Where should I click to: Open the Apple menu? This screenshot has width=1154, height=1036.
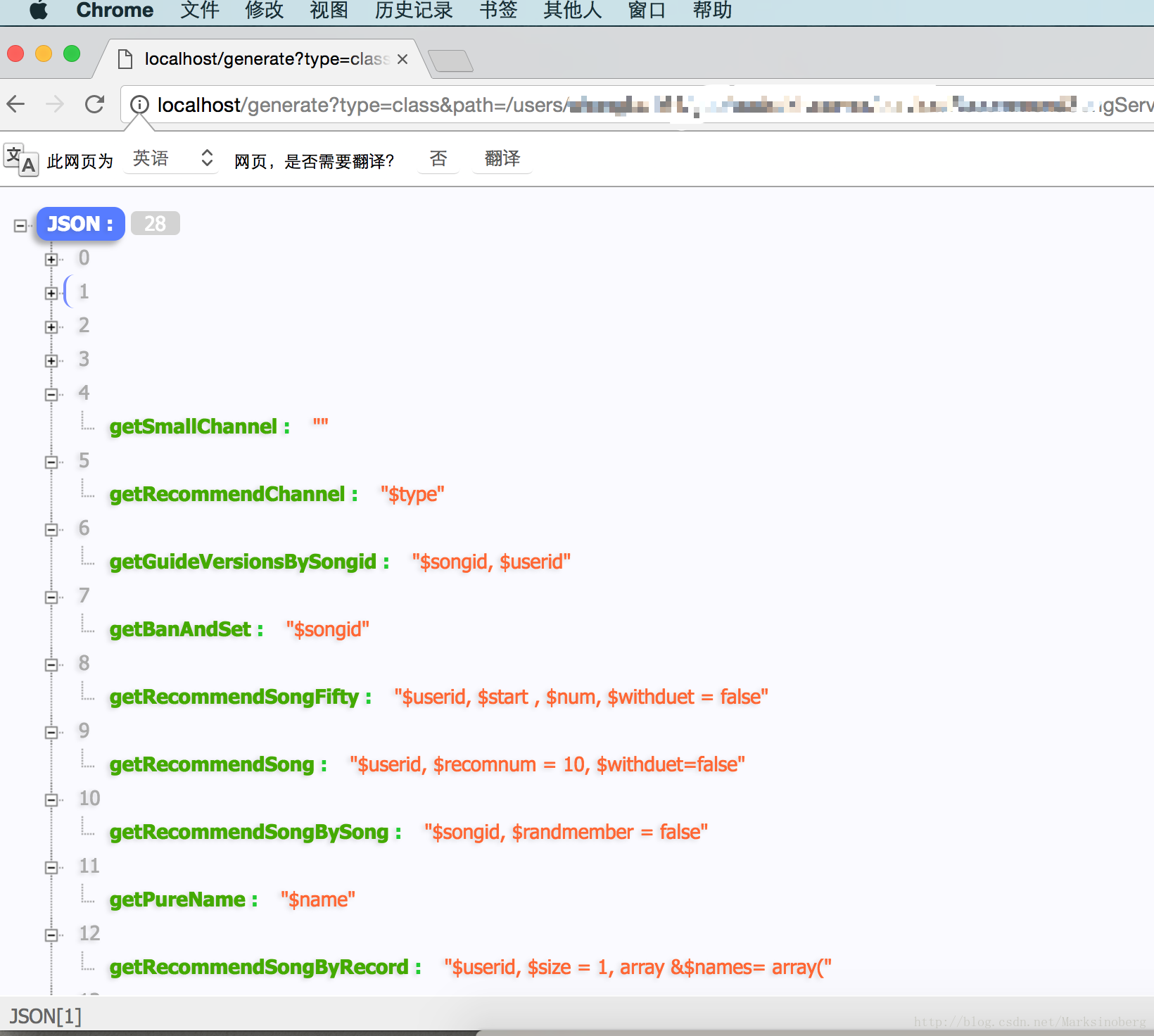pyautogui.click(x=39, y=11)
